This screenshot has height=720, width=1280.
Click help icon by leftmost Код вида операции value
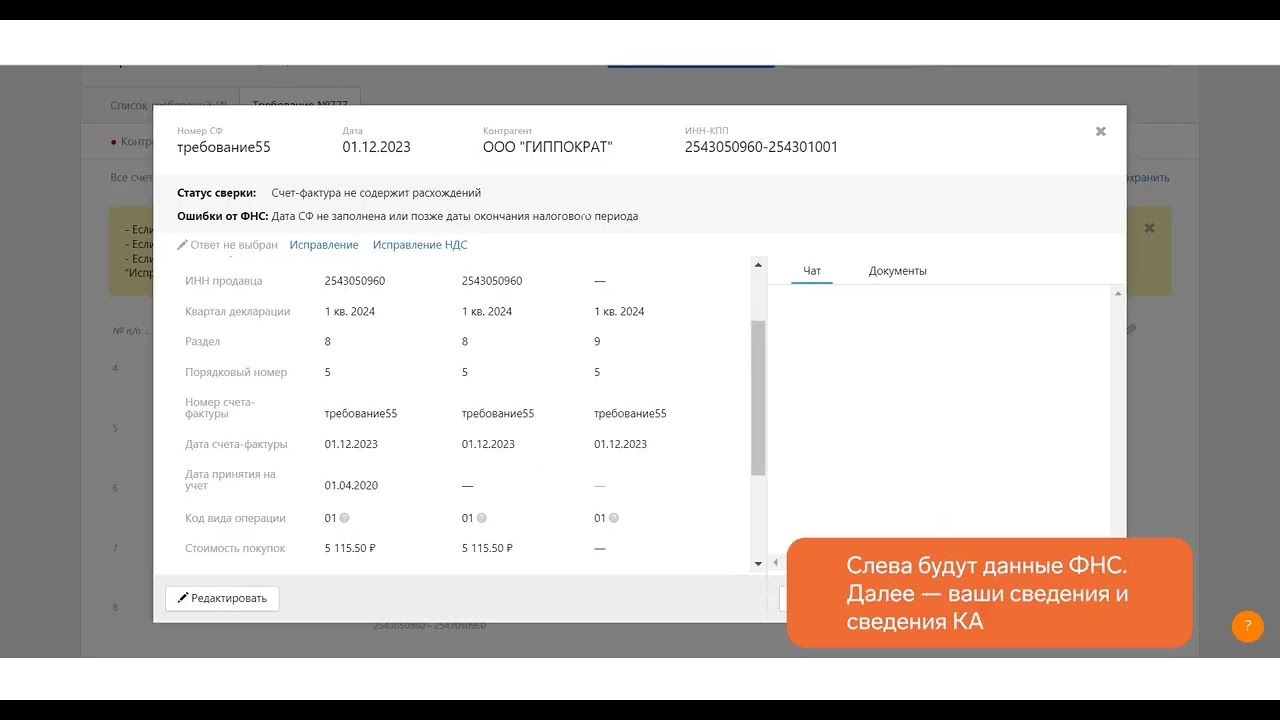pyautogui.click(x=345, y=518)
